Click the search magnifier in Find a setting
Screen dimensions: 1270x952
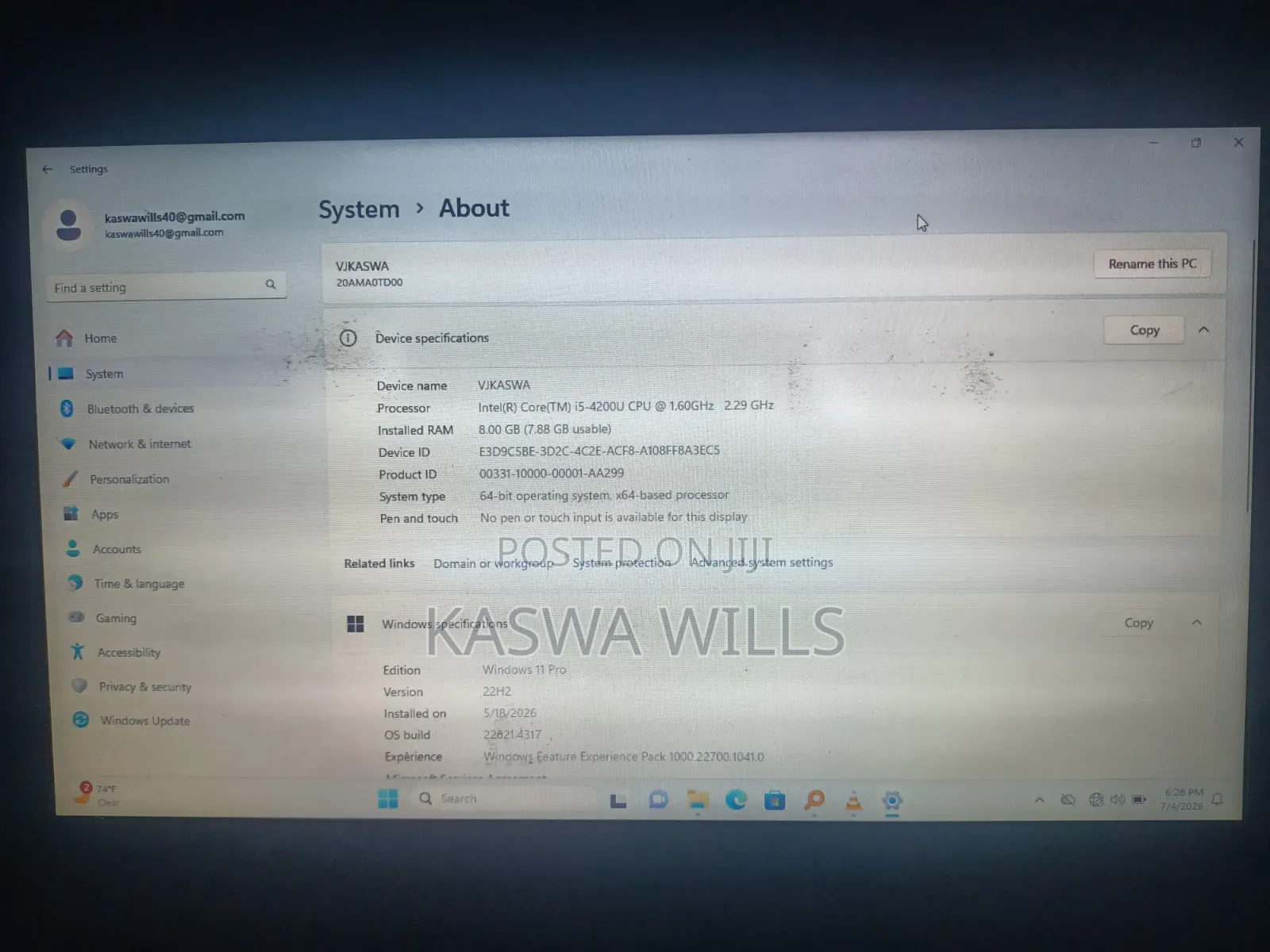pos(271,284)
